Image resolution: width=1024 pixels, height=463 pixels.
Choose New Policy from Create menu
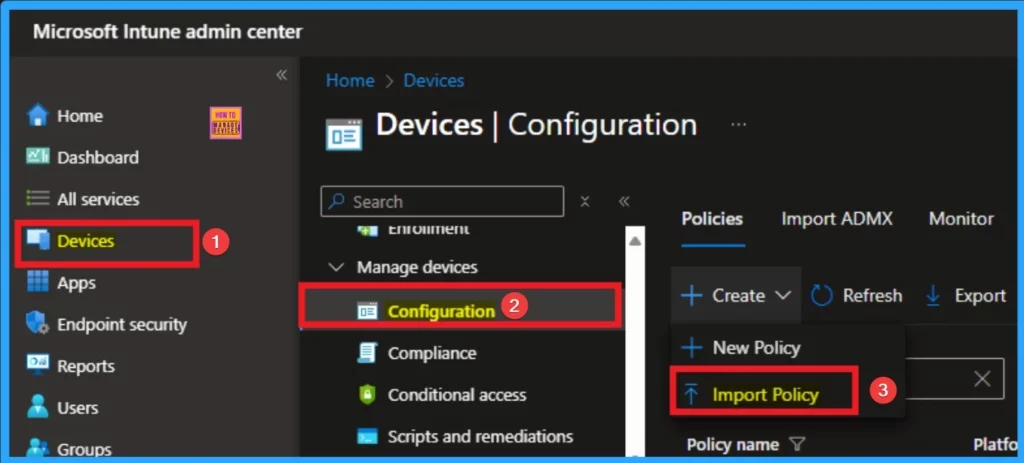(x=756, y=348)
